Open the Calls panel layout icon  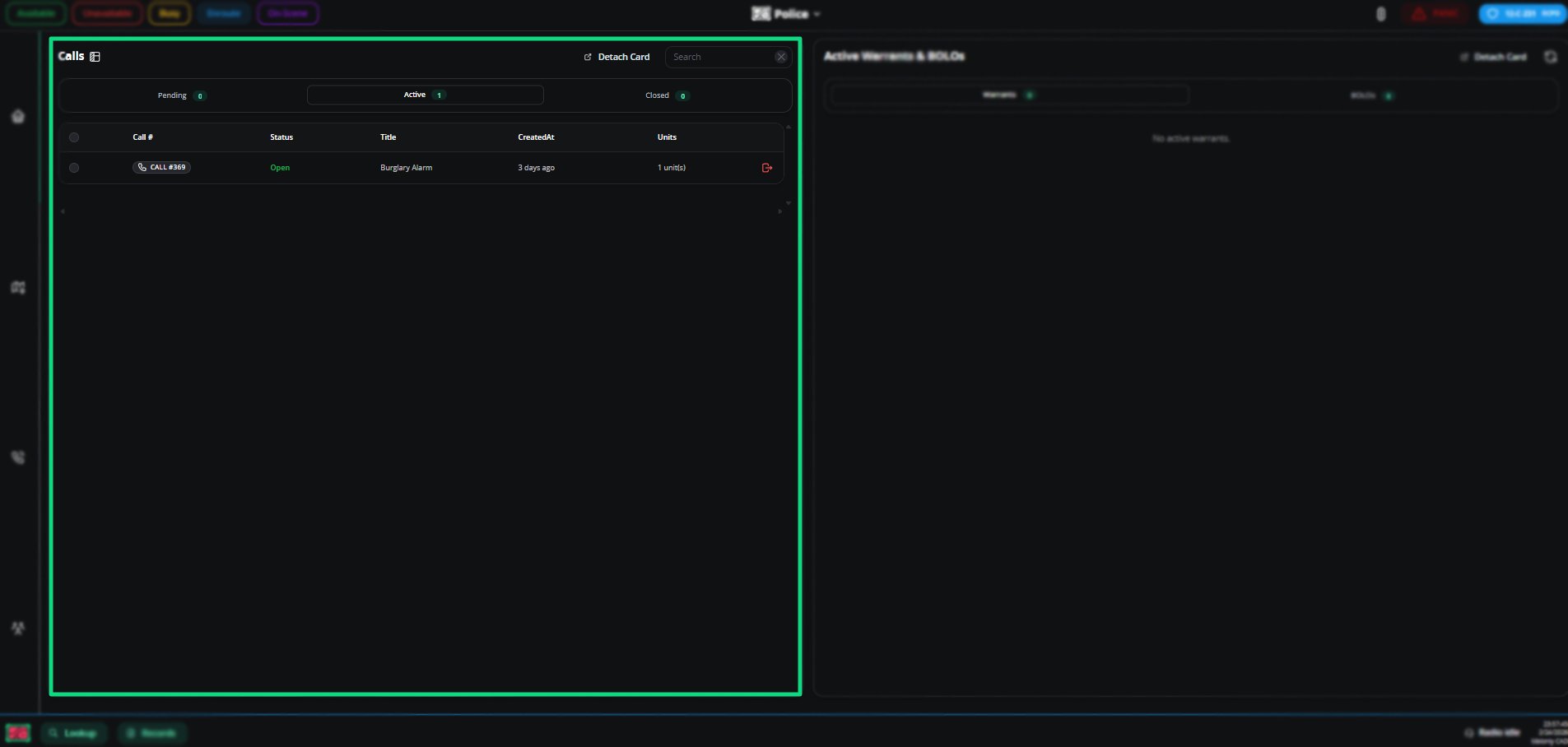pyautogui.click(x=95, y=57)
